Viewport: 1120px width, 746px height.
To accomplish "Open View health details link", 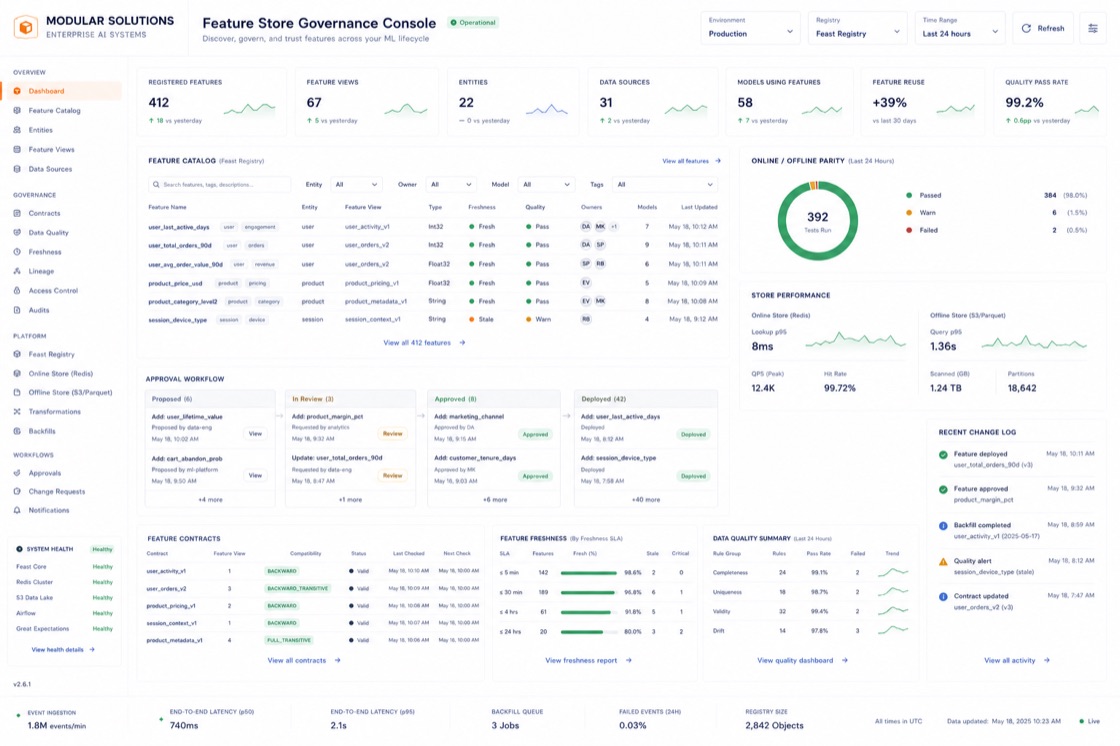I will click(x=63, y=650).
